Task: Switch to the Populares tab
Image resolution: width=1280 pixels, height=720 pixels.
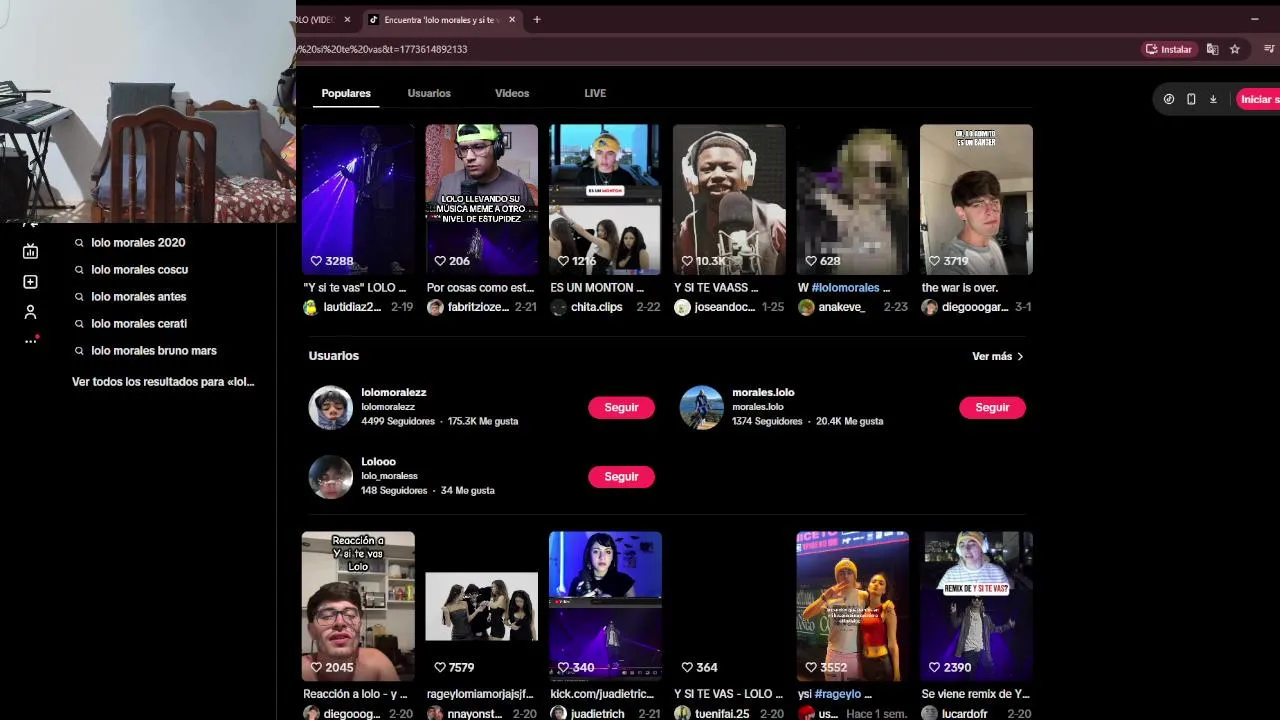Action: [346, 93]
